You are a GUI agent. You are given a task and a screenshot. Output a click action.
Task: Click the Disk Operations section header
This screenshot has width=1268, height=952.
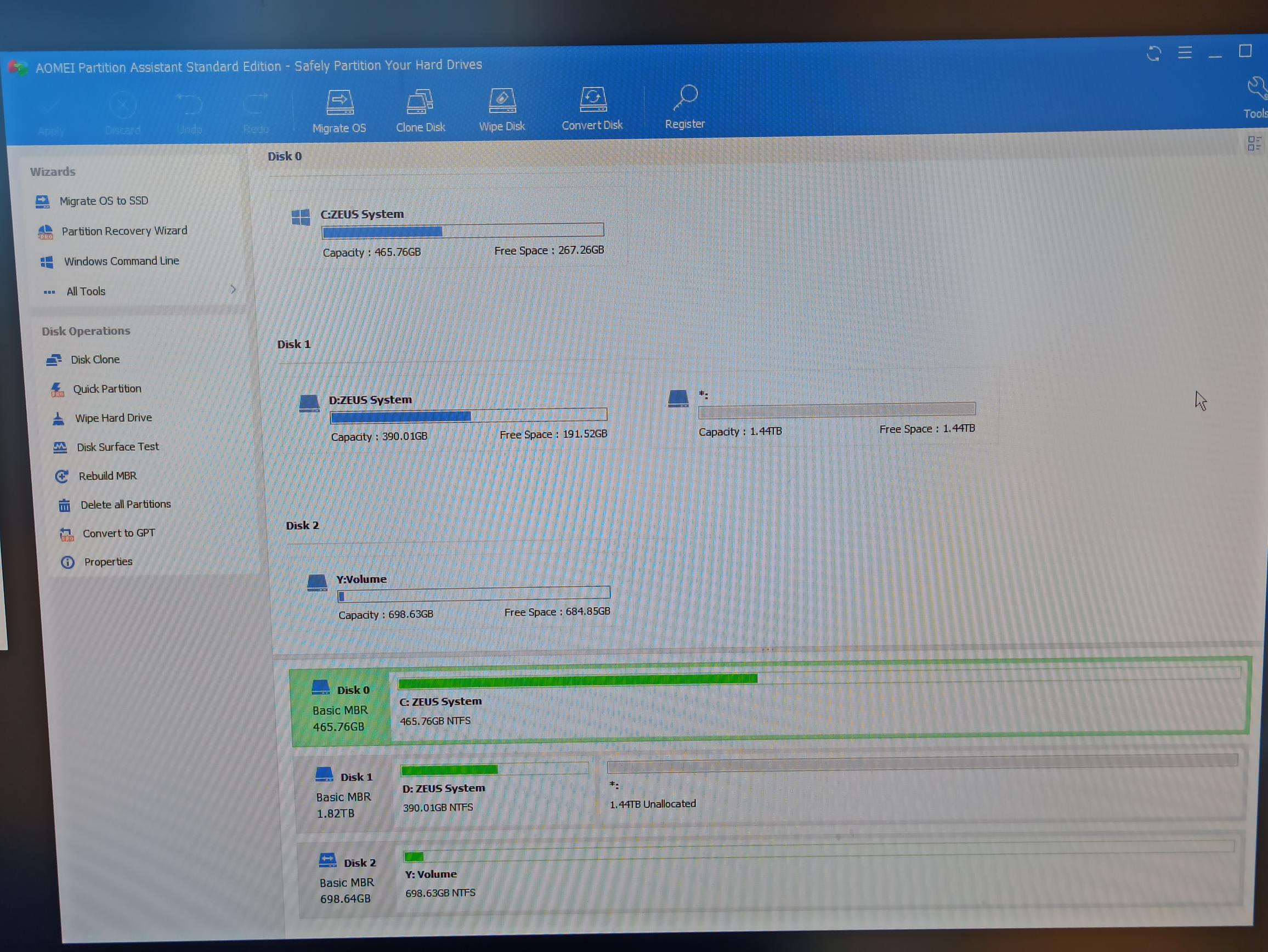point(86,331)
